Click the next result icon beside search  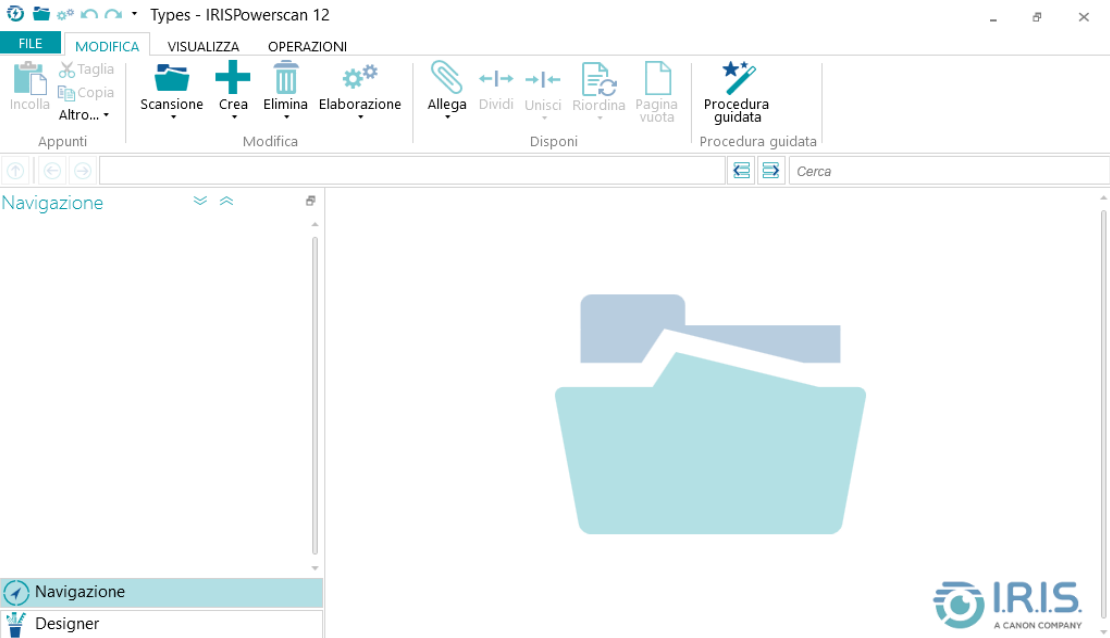tap(771, 171)
